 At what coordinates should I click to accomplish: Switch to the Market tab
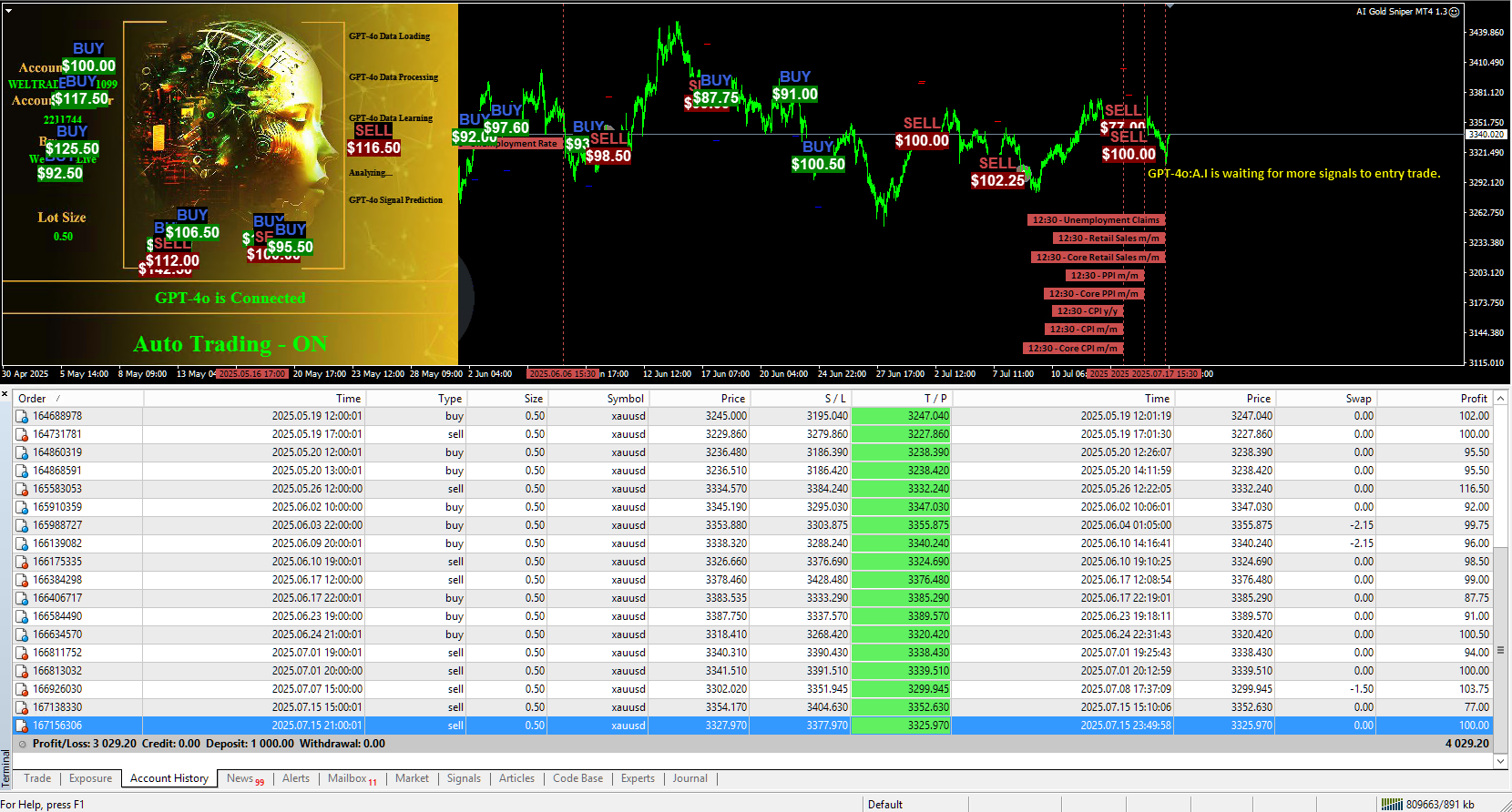tap(412, 778)
